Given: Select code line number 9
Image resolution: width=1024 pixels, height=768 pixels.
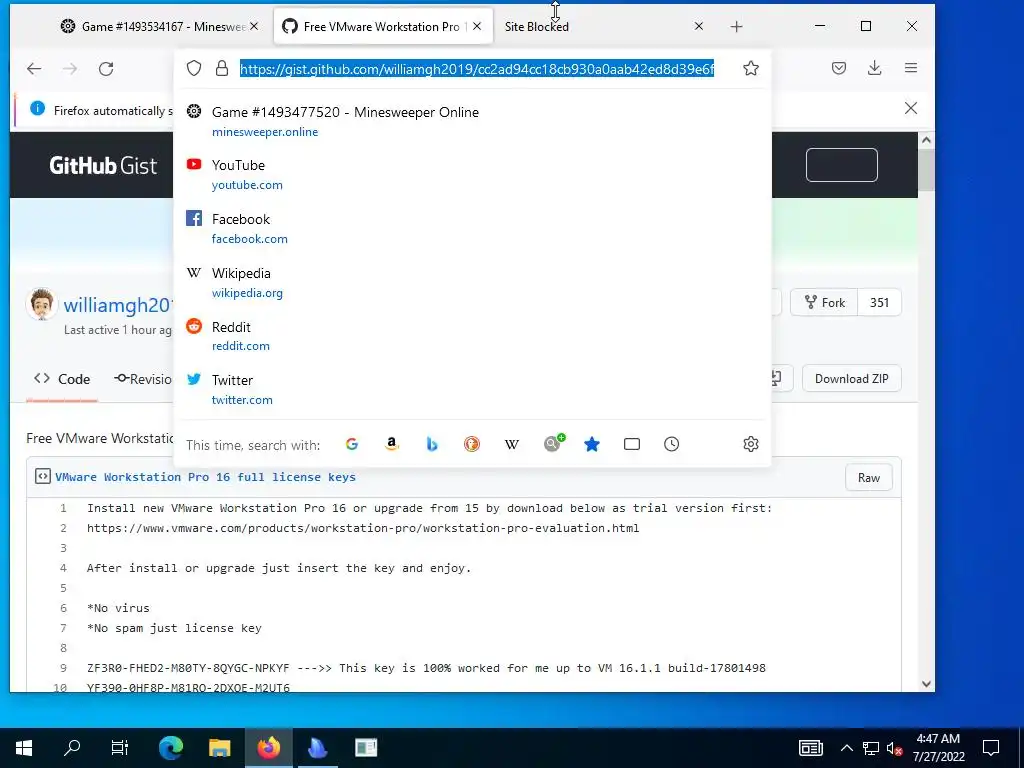Looking at the screenshot, I should tap(63, 667).
